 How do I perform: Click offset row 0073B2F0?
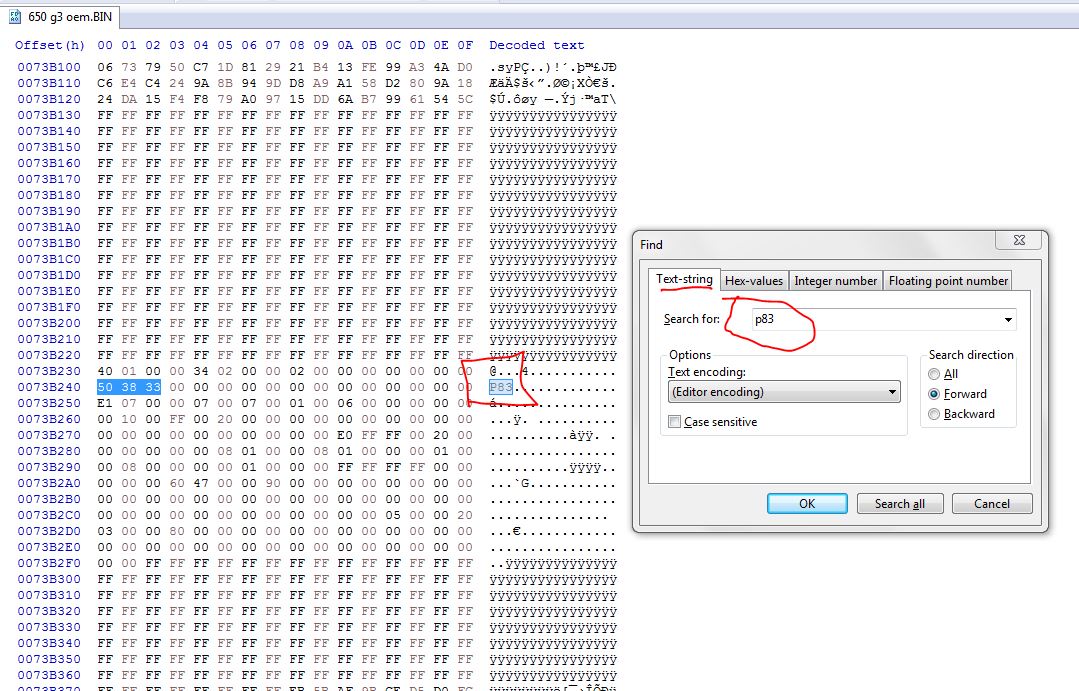coord(49,563)
